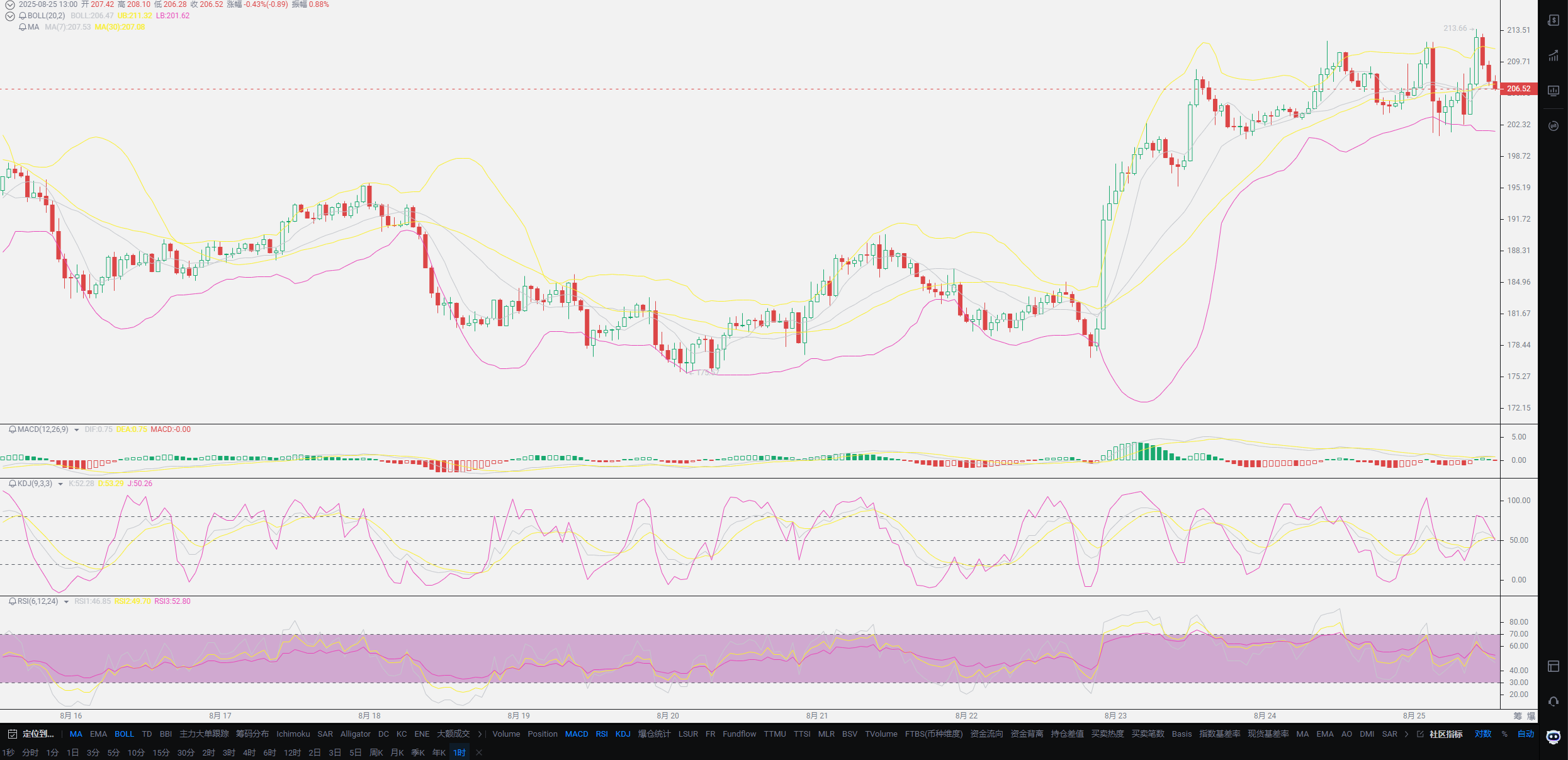
Task: Add the 资金流向 sub-indicator
Action: 986,734
